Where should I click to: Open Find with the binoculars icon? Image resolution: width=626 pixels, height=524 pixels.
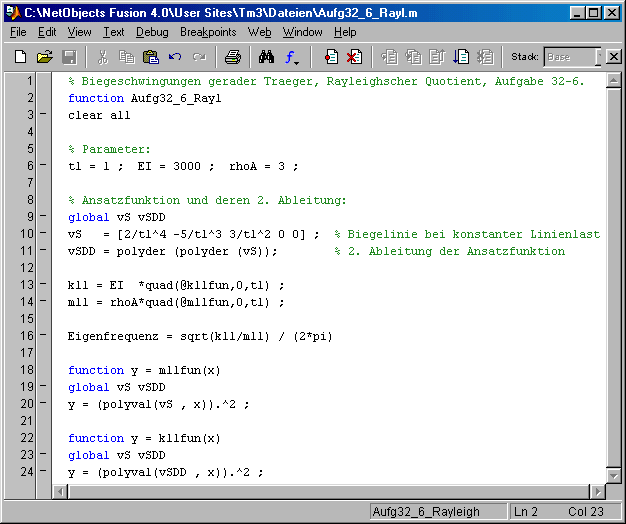click(x=266, y=57)
